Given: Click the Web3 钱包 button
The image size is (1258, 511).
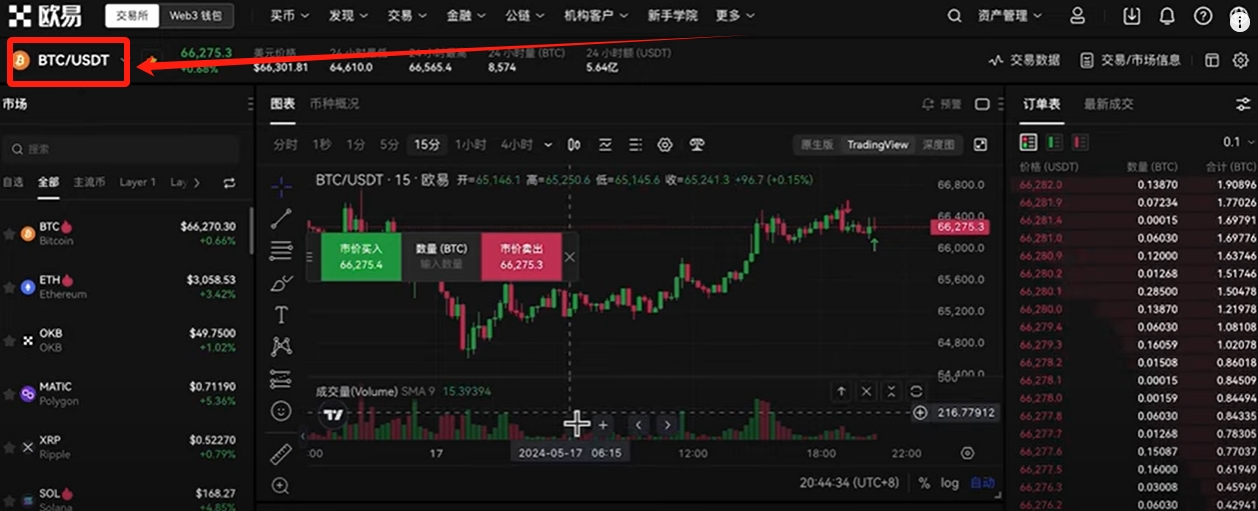Looking at the screenshot, I should (197, 16).
